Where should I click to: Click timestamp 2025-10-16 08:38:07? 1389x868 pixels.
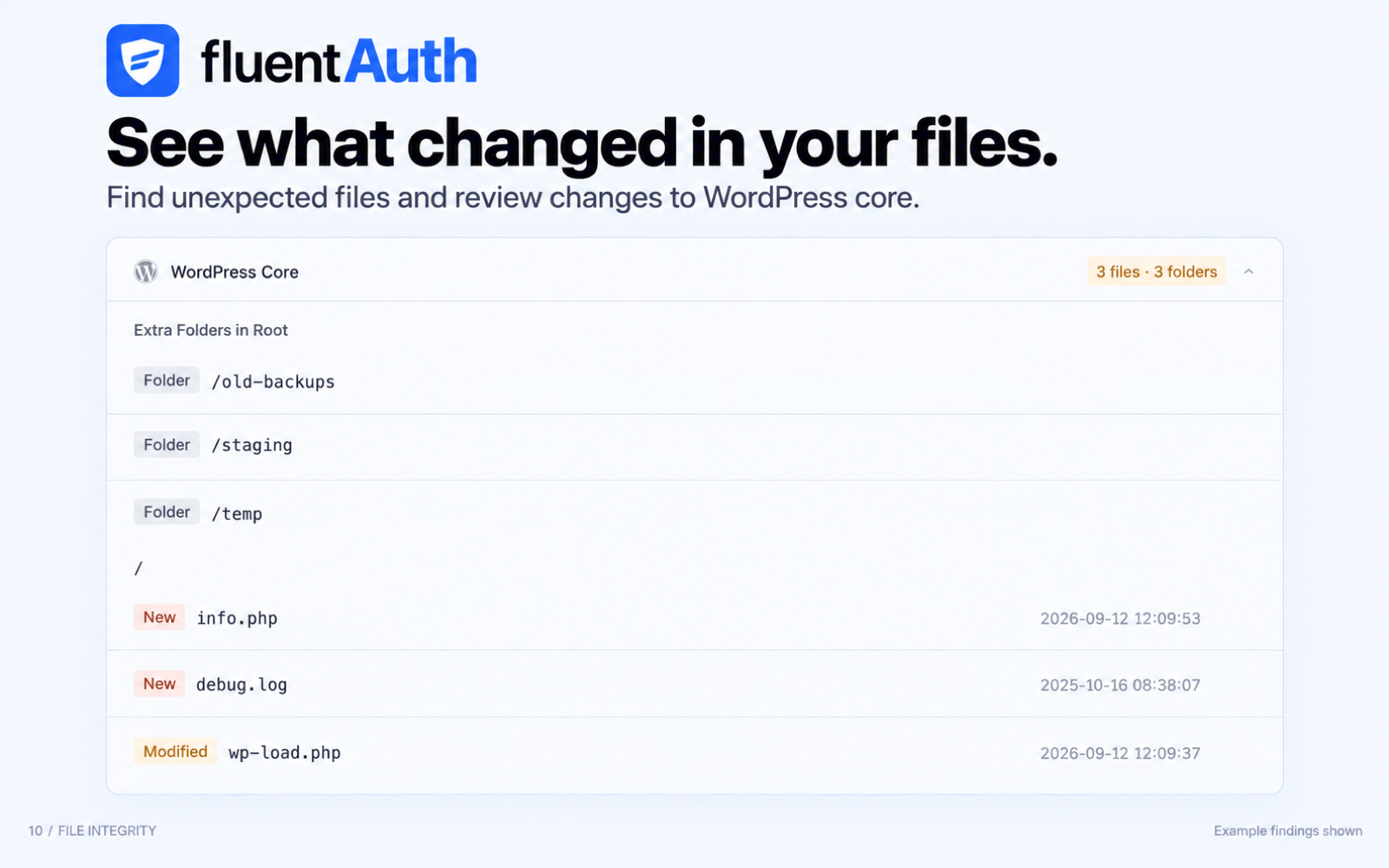point(1120,686)
